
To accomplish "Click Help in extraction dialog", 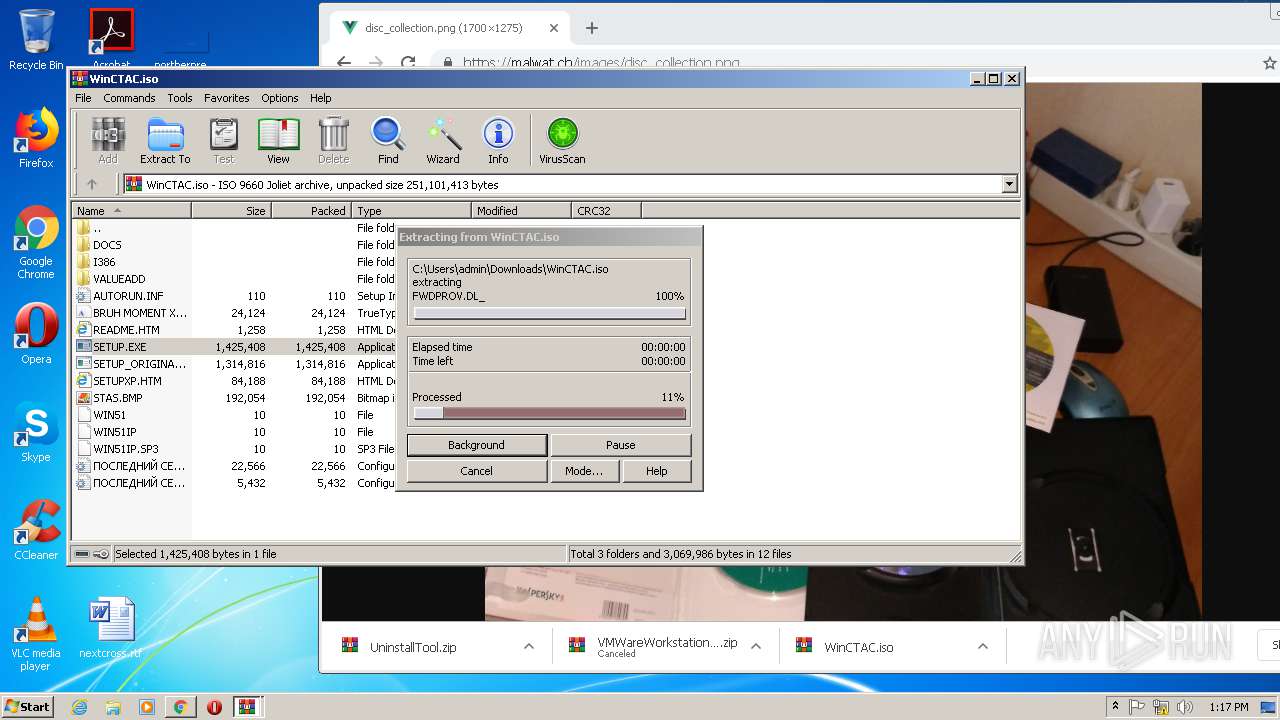I will pos(656,471).
